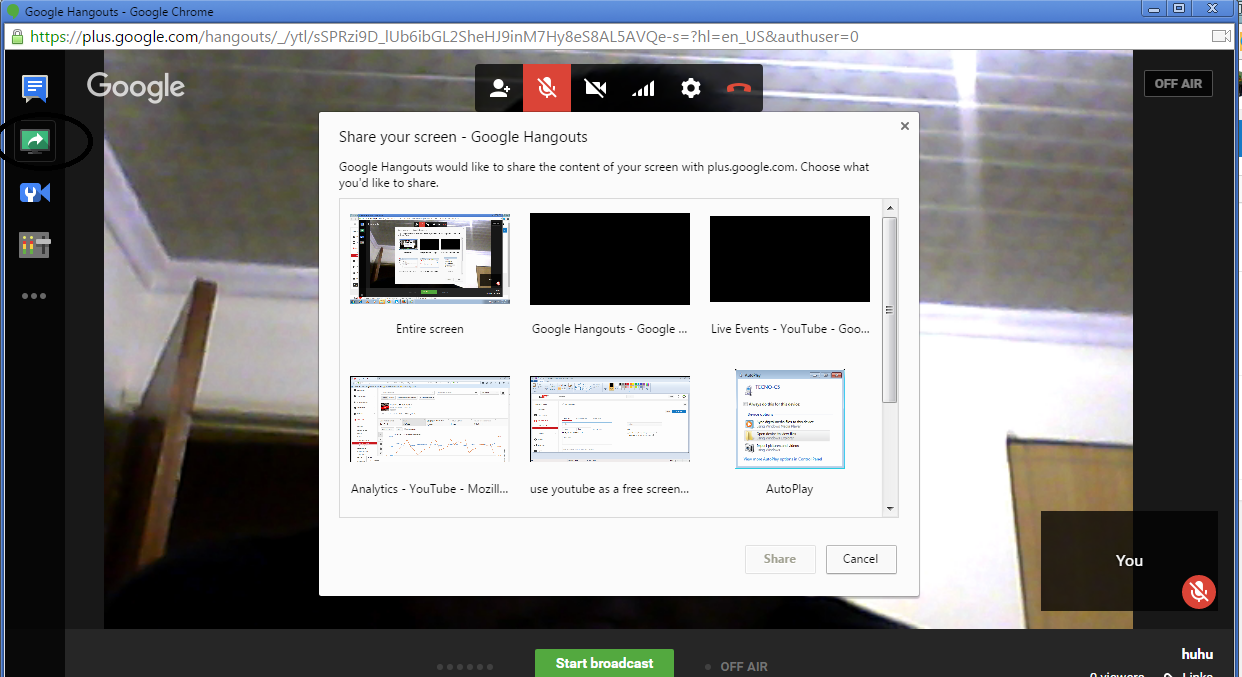Click the scroll up arrow in dialog list
This screenshot has height=677, width=1242.
pyautogui.click(x=890, y=207)
